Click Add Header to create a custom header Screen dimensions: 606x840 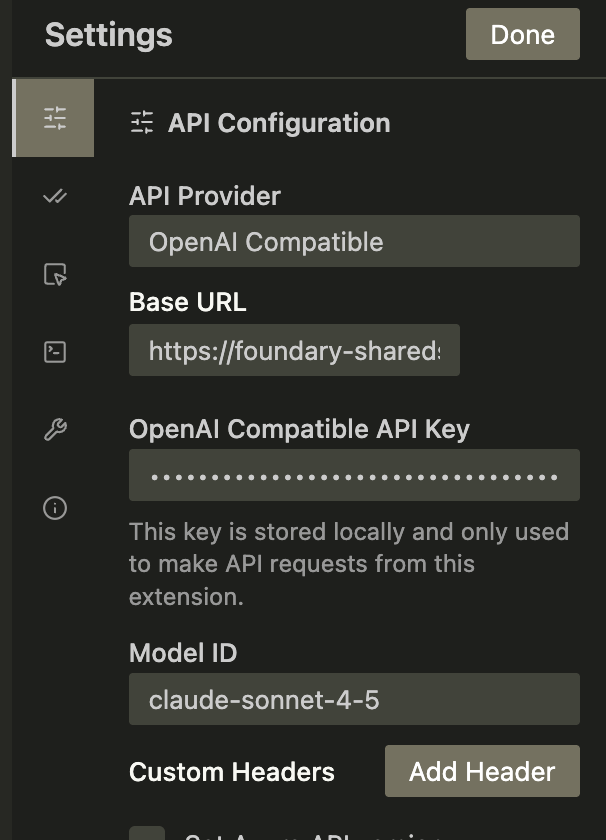click(482, 771)
